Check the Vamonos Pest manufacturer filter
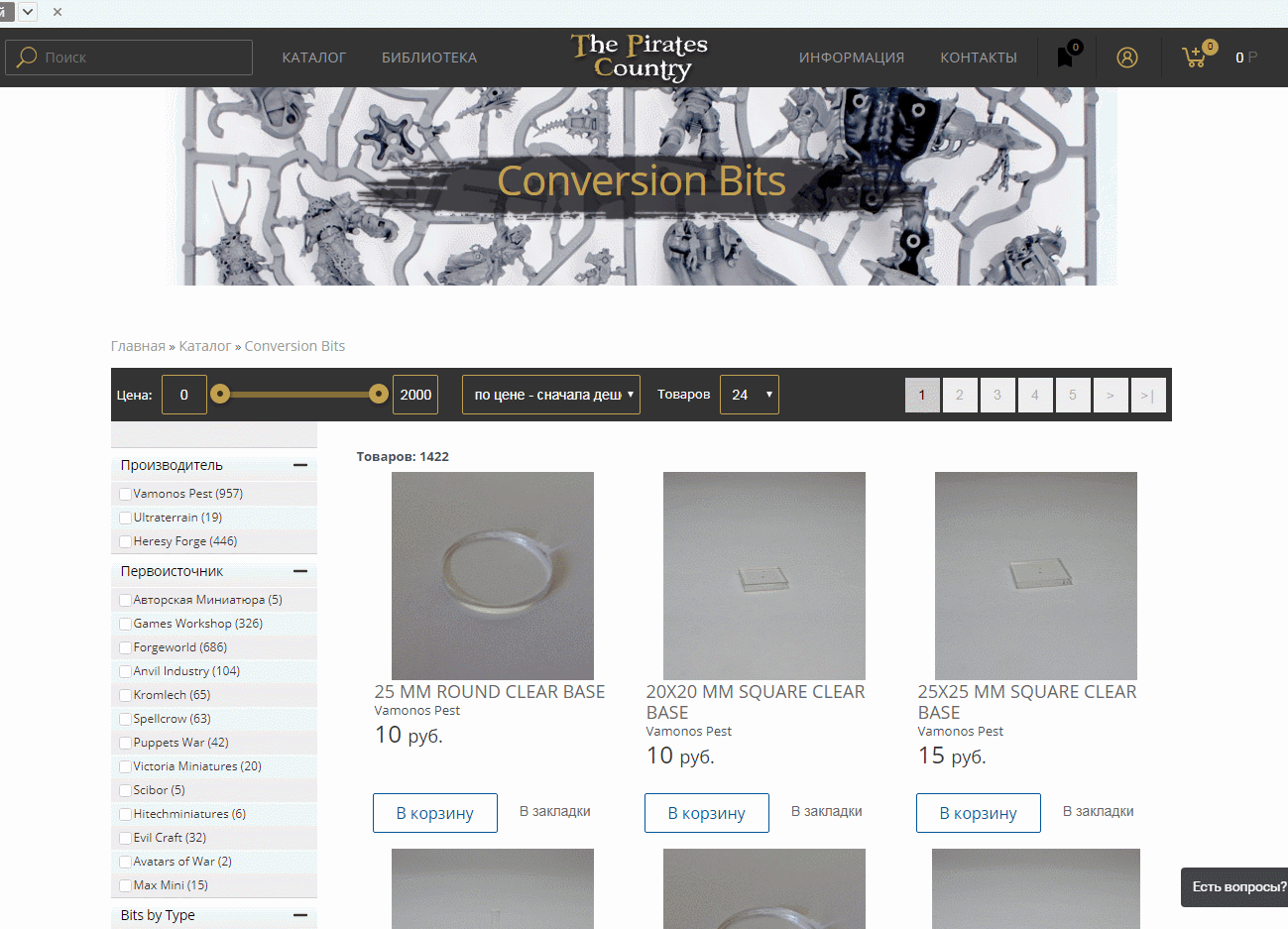 point(125,494)
